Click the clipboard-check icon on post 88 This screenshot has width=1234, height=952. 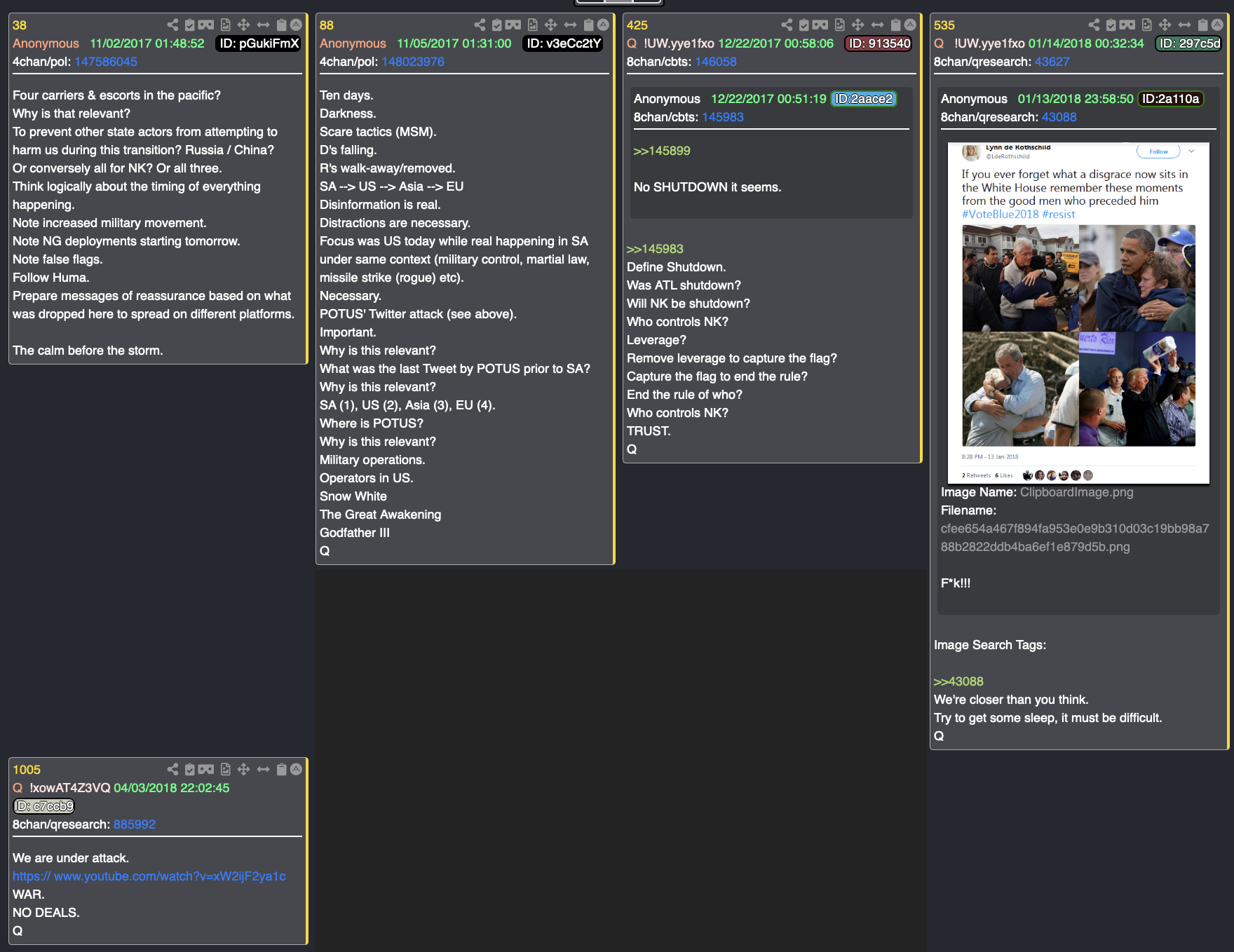(496, 25)
